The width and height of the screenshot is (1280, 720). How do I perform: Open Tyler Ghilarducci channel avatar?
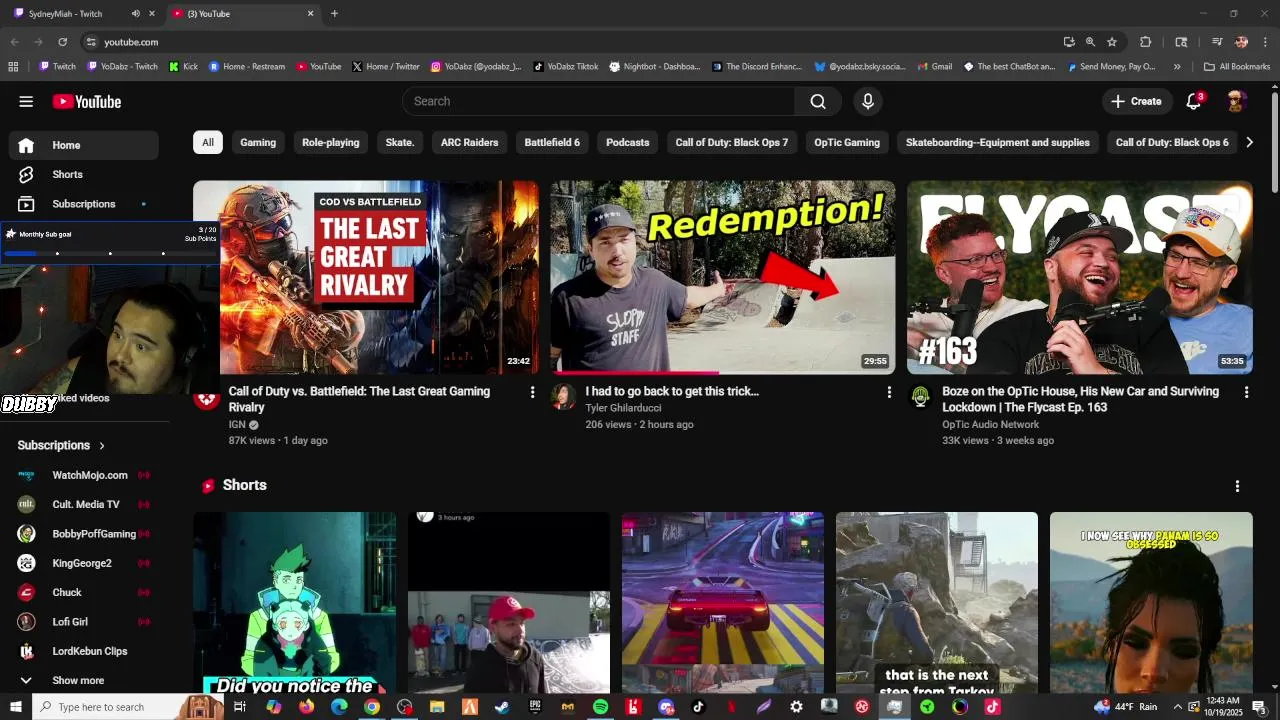click(x=563, y=397)
